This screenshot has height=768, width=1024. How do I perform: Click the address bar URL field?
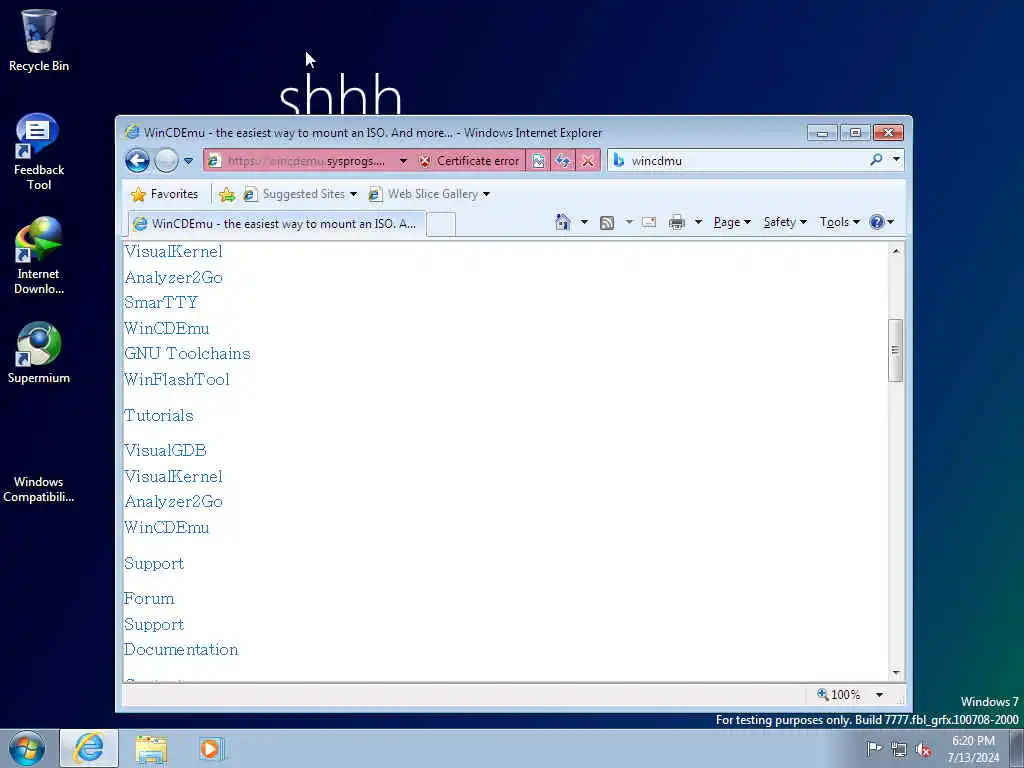(x=306, y=161)
